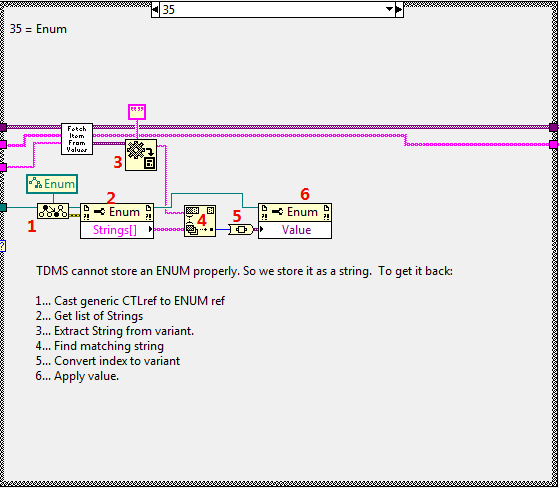Viewport: 559px width, 488px height.
Task: Select the Variant To Data node
Action: [141, 155]
